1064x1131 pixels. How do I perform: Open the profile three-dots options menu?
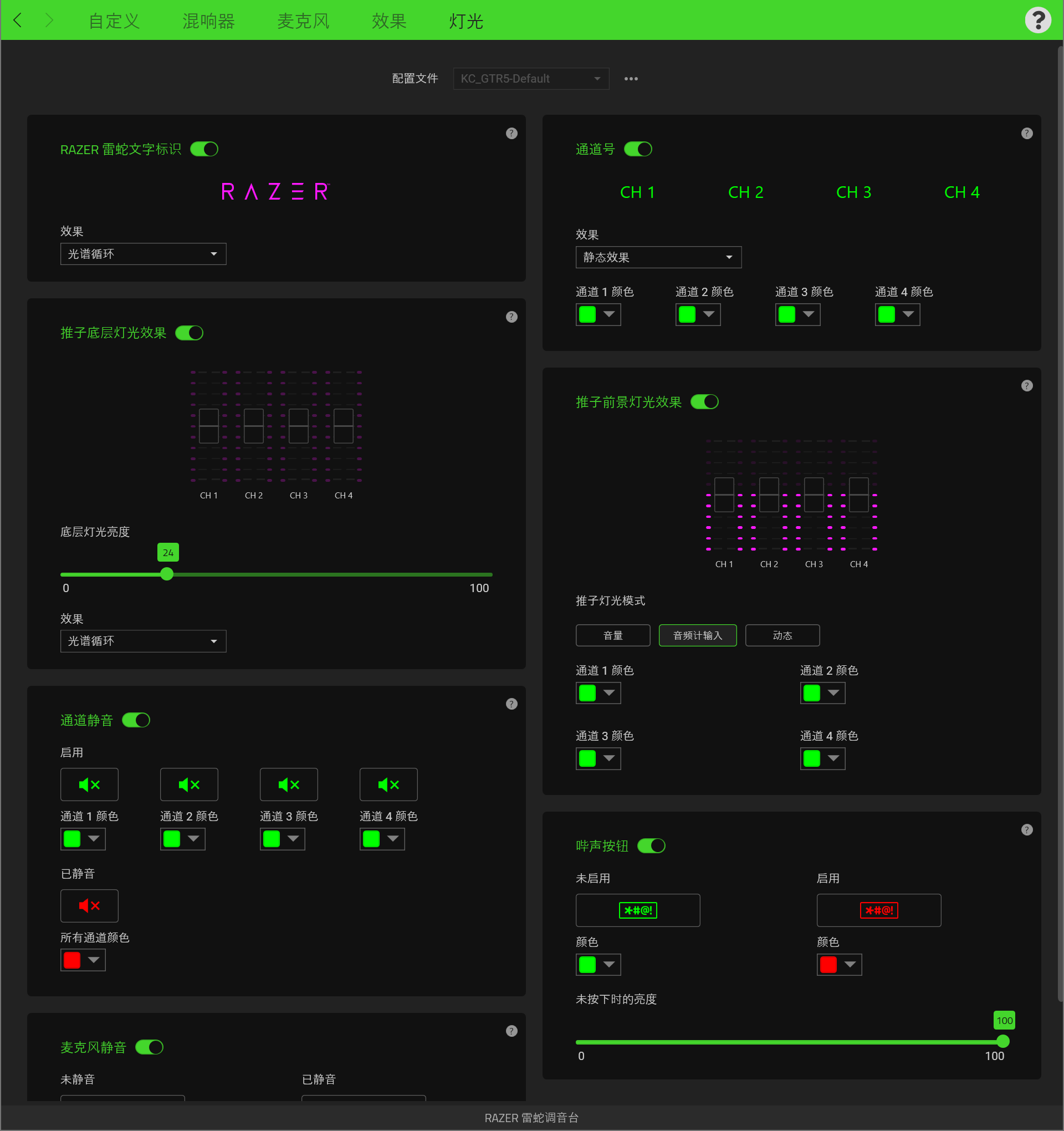[631, 79]
